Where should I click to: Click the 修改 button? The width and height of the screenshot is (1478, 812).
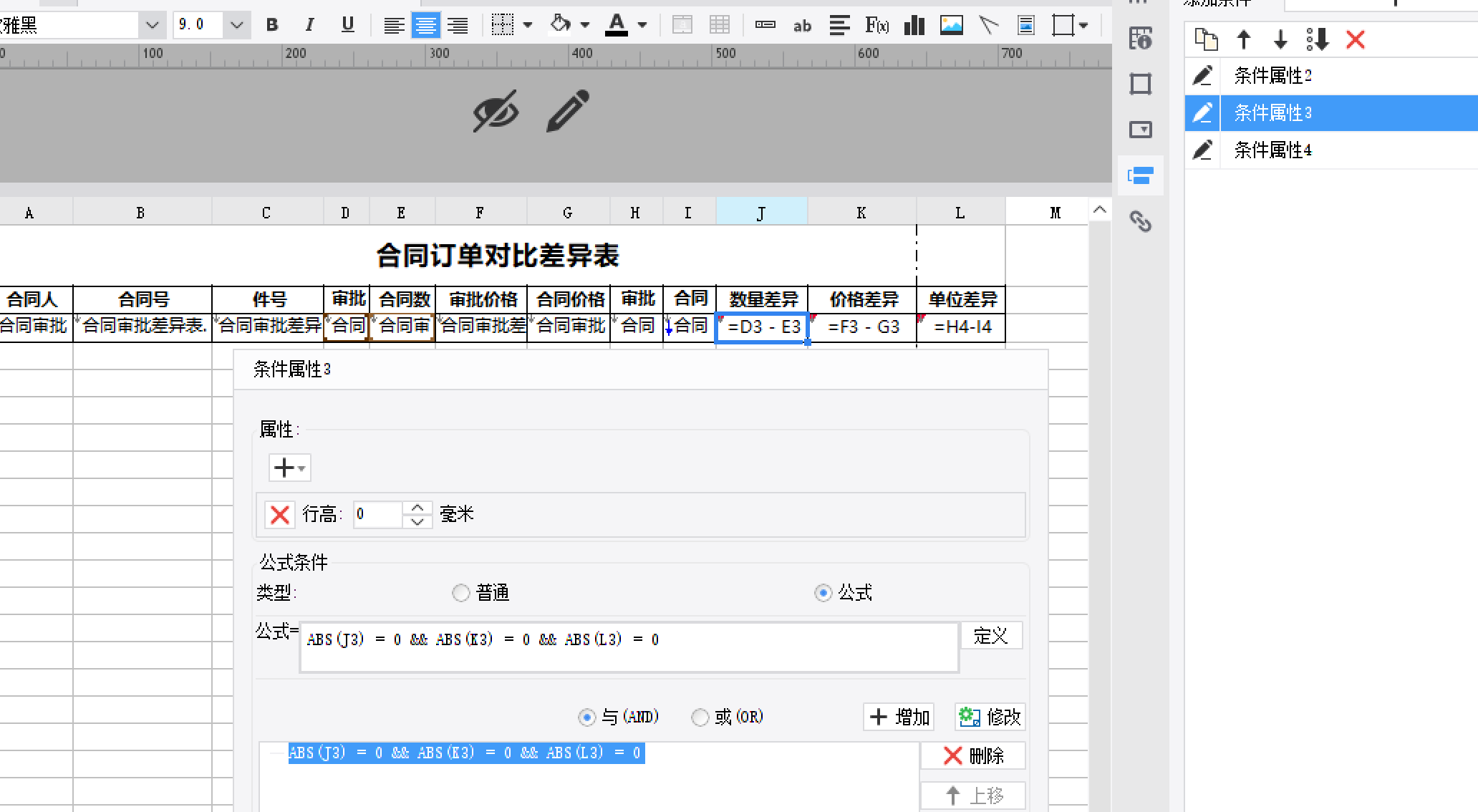click(990, 717)
